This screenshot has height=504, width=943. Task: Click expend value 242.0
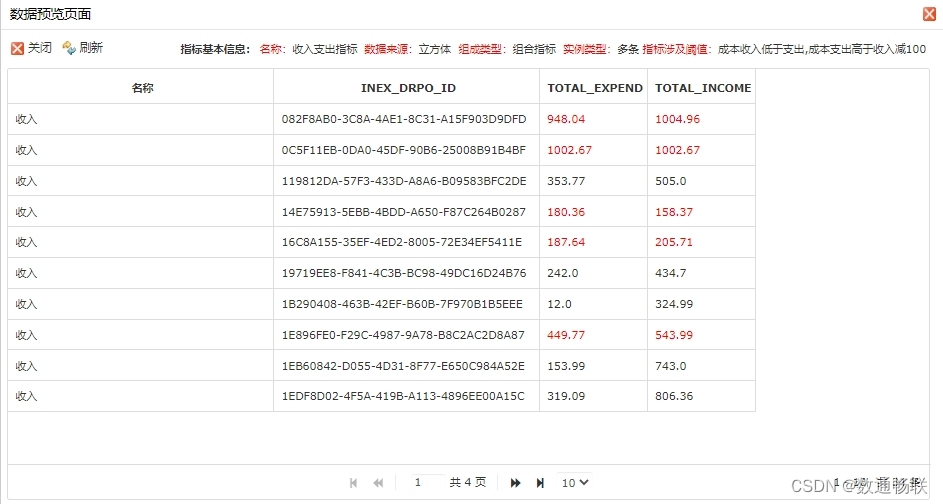[562, 273]
